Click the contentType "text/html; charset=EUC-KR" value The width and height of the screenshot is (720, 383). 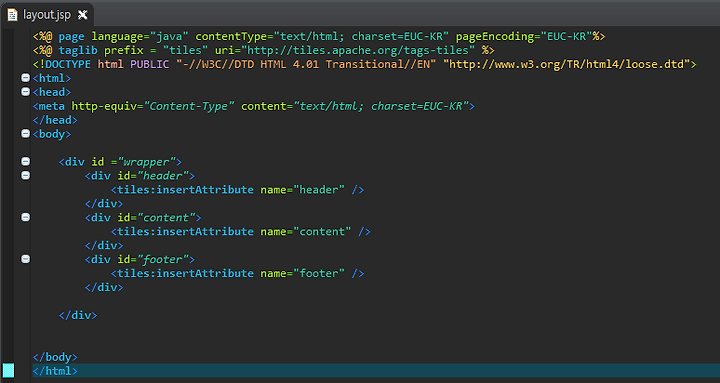361,36
